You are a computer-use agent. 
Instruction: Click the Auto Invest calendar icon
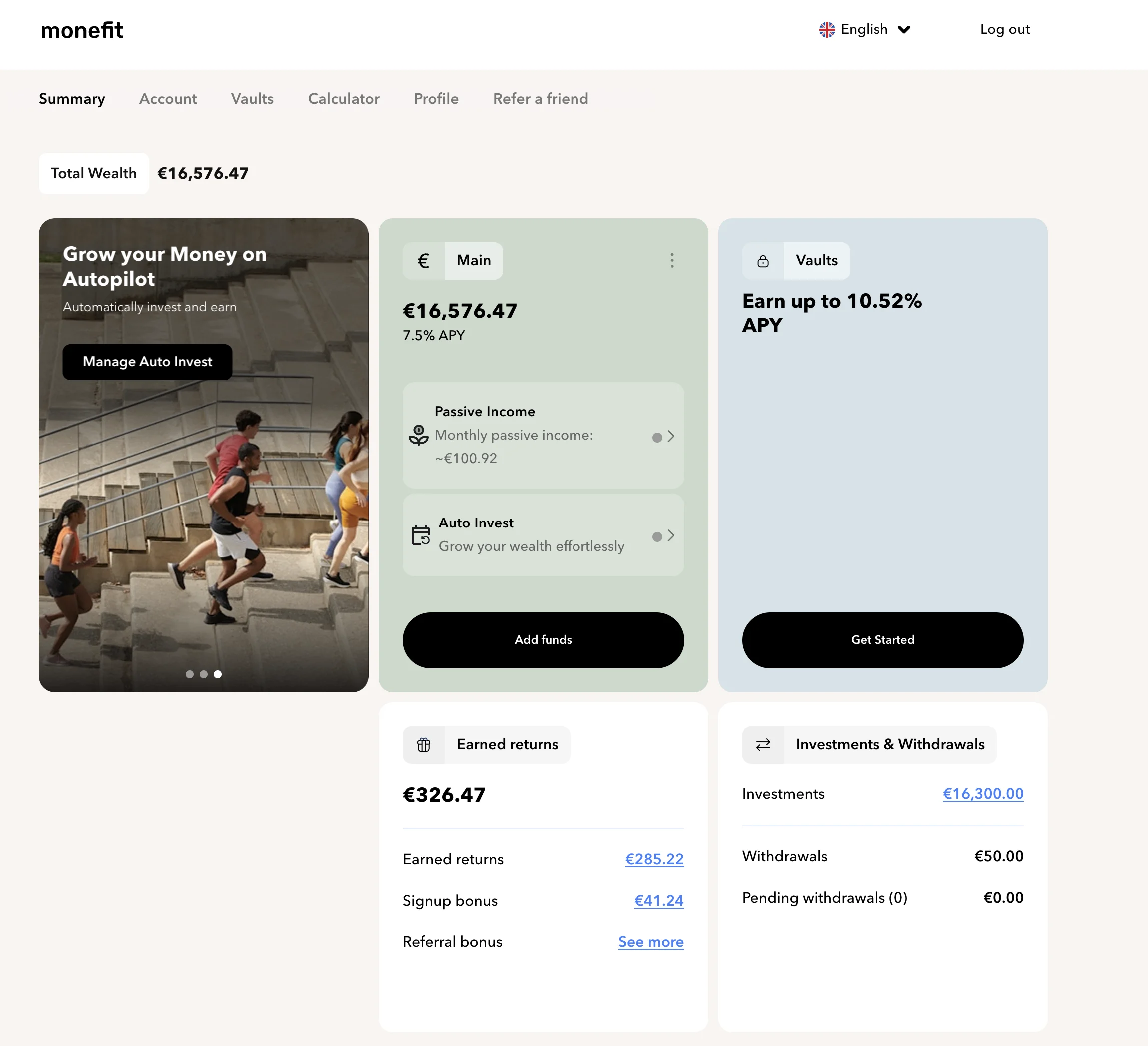[421, 535]
